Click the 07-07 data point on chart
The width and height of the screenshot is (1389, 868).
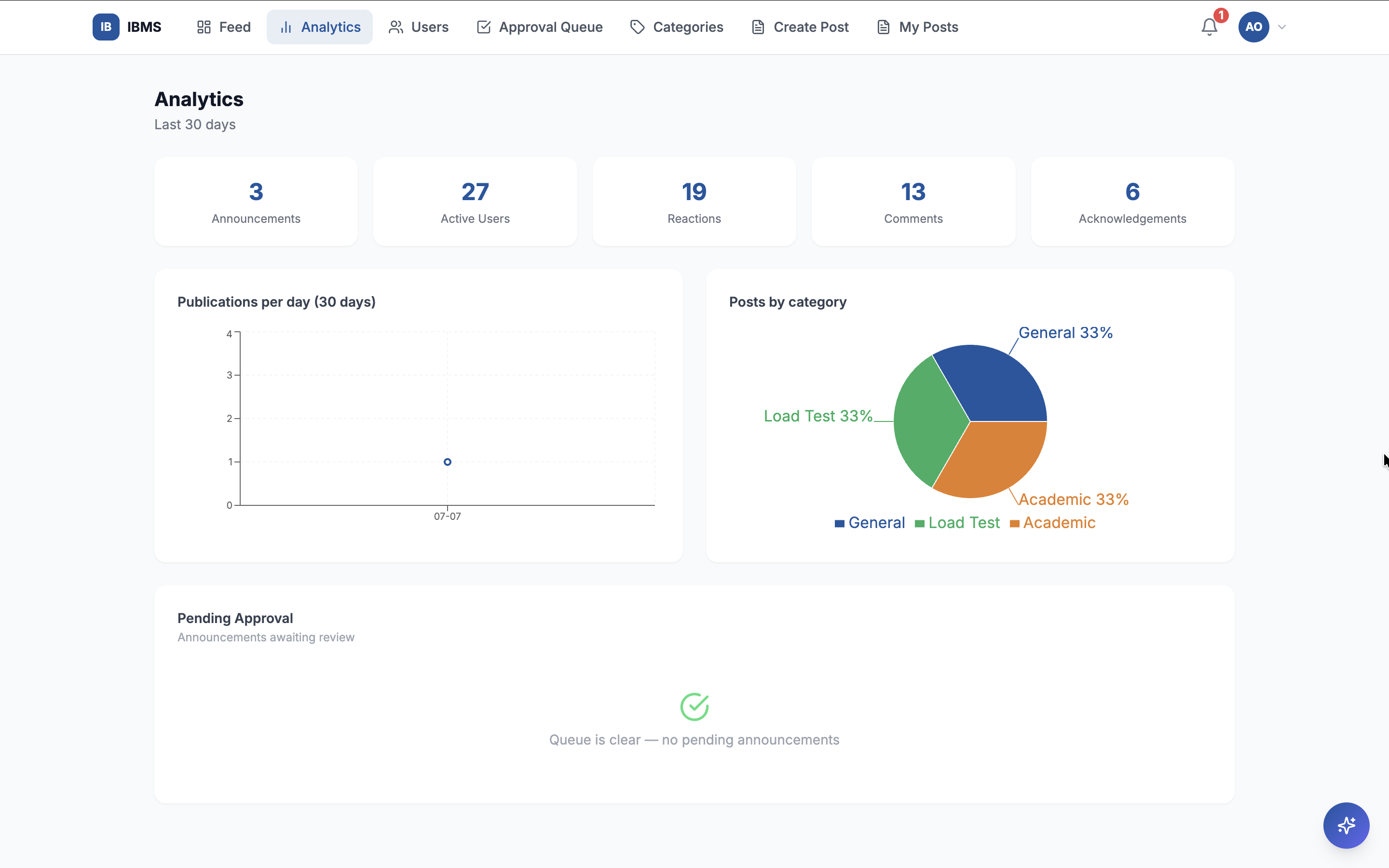tap(447, 461)
